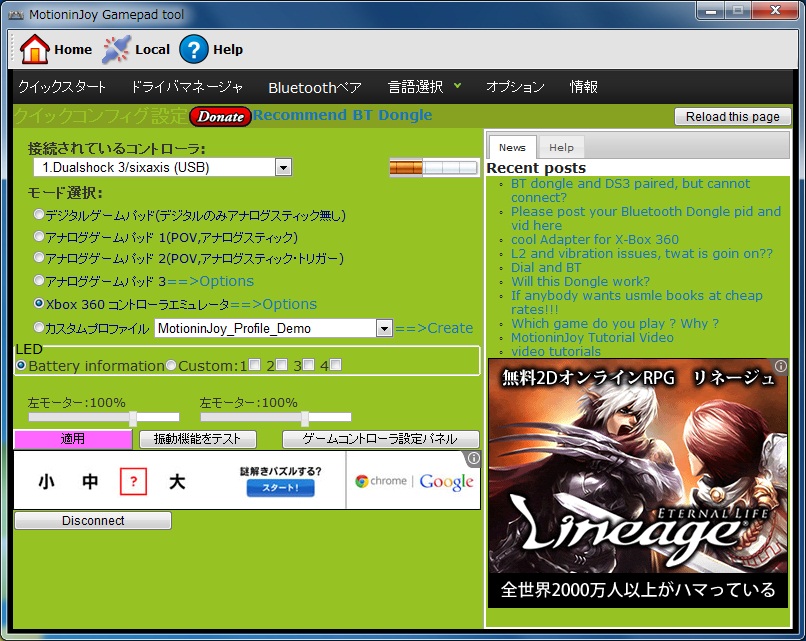The width and height of the screenshot is (806, 641).
Task: Choose LED Battery information radio
Action: click(21, 365)
